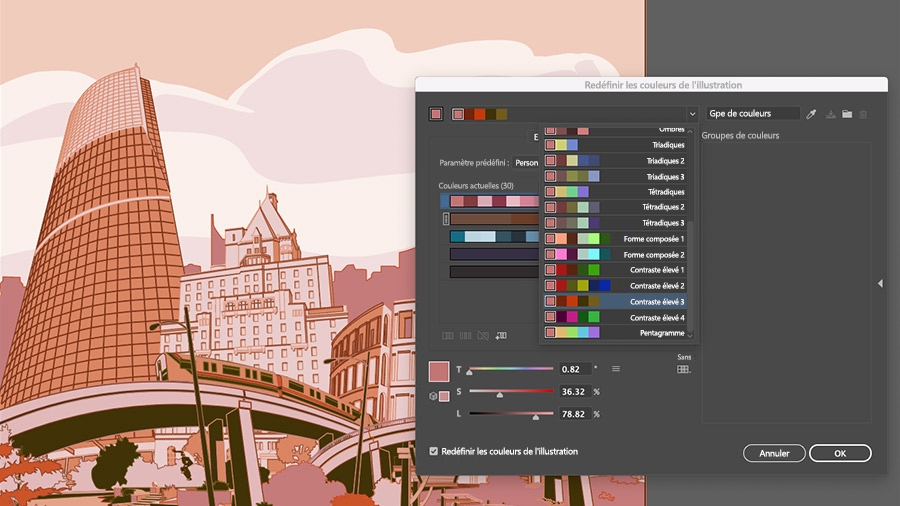Click the small in-gamut color swatch beside S
This screenshot has width=900, height=506.
pyautogui.click(x=444, y=396)
